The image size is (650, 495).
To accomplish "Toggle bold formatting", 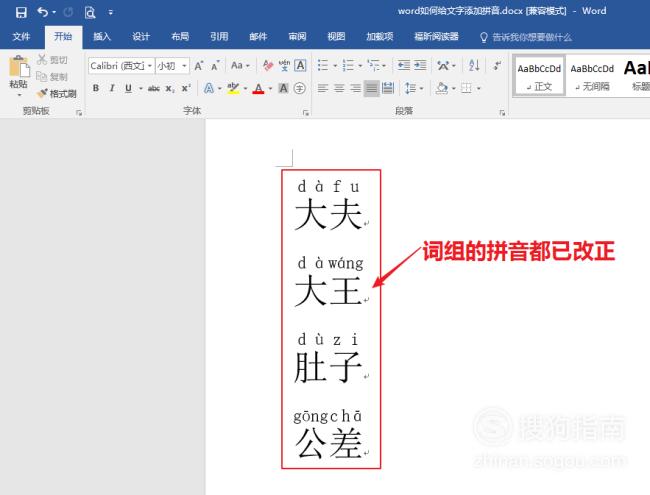I will pyautogui.click(x=96, y=88).
